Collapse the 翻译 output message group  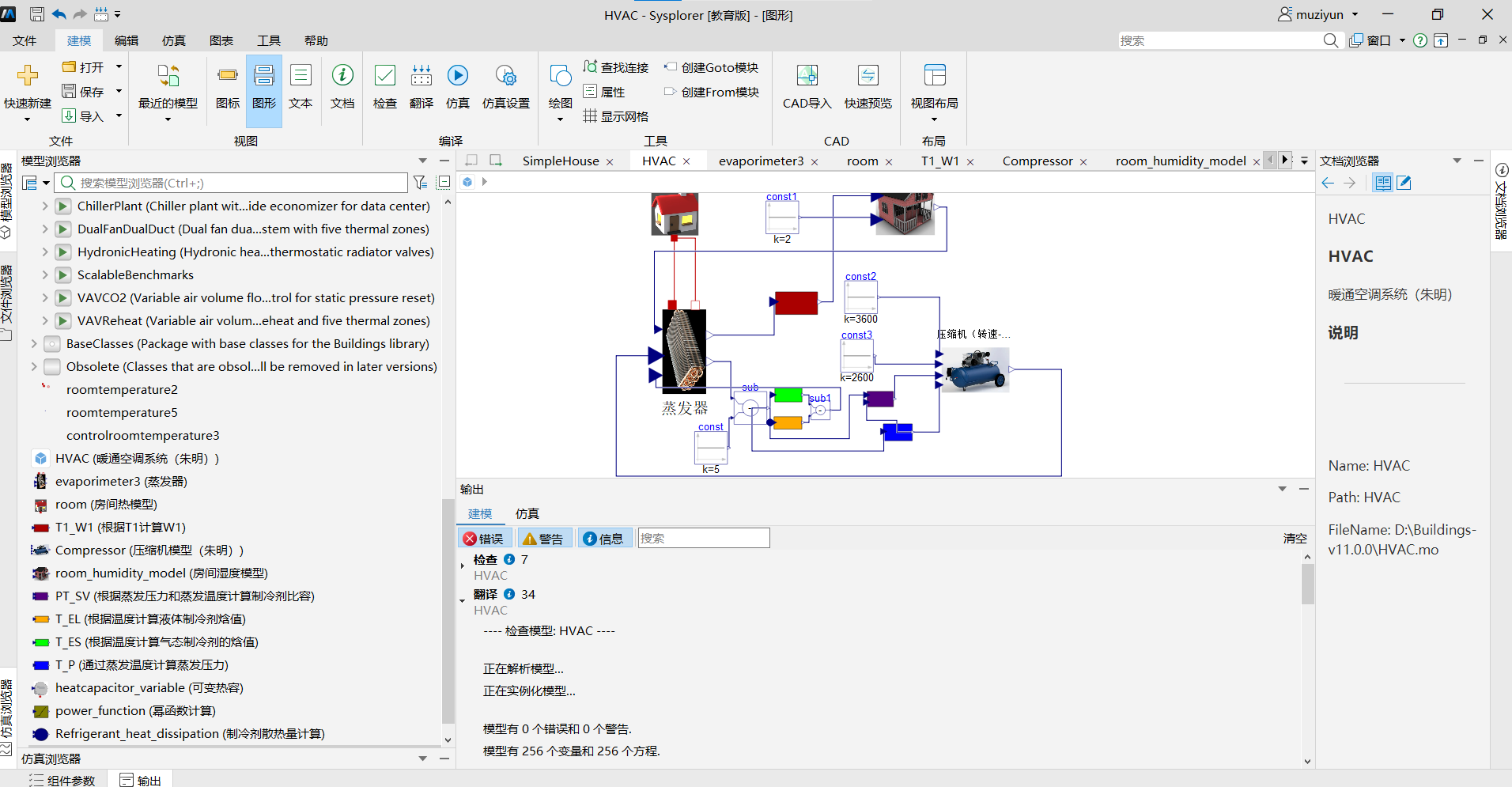coord(463,600)
